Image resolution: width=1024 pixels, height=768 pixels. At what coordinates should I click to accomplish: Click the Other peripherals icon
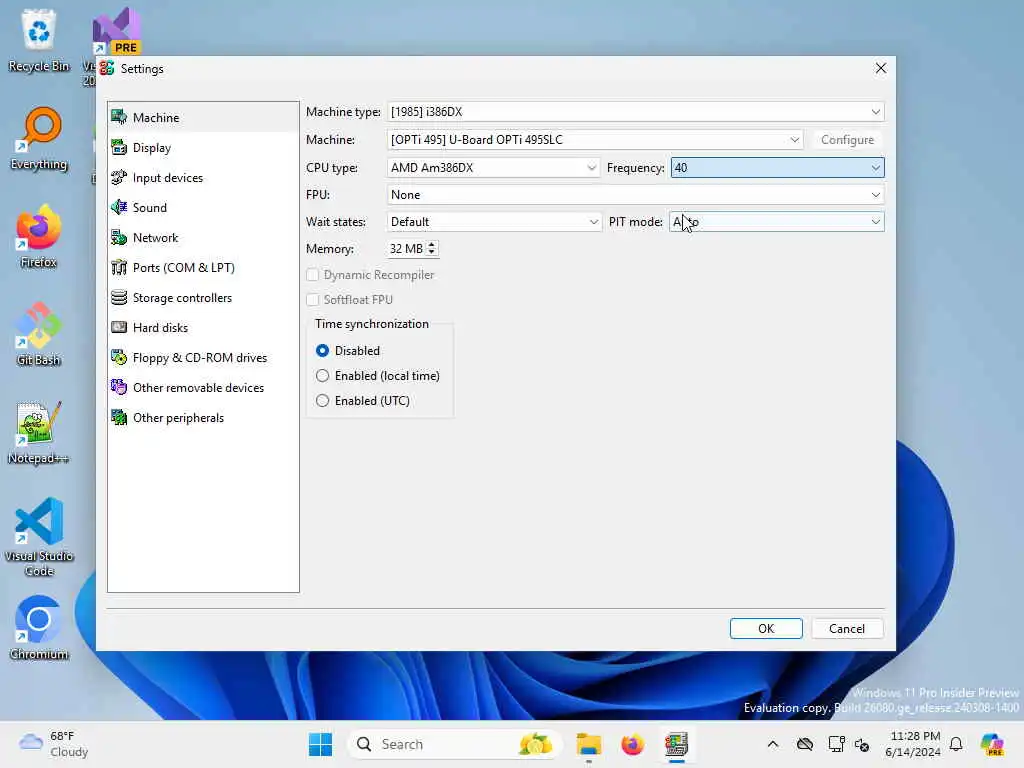point(119,418)
